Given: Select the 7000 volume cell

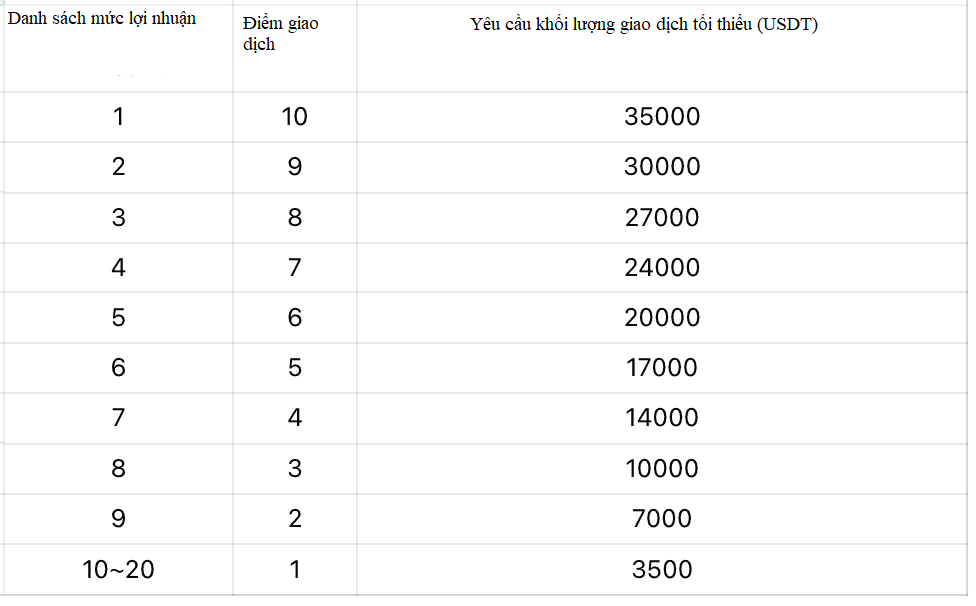Looking at the screenshot, I should pyautogui.click(x=661, y=519).
